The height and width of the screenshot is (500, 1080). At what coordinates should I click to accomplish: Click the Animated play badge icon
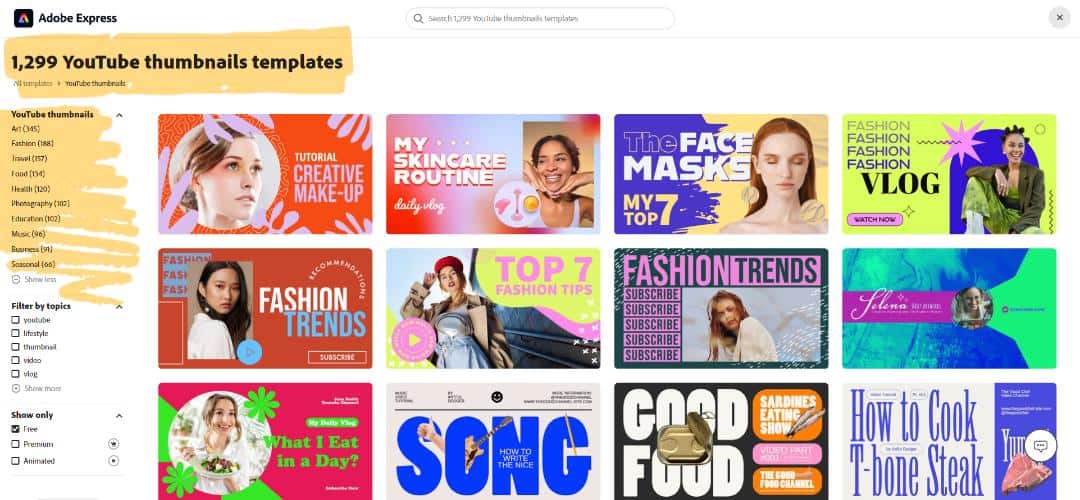click(114, 461)
